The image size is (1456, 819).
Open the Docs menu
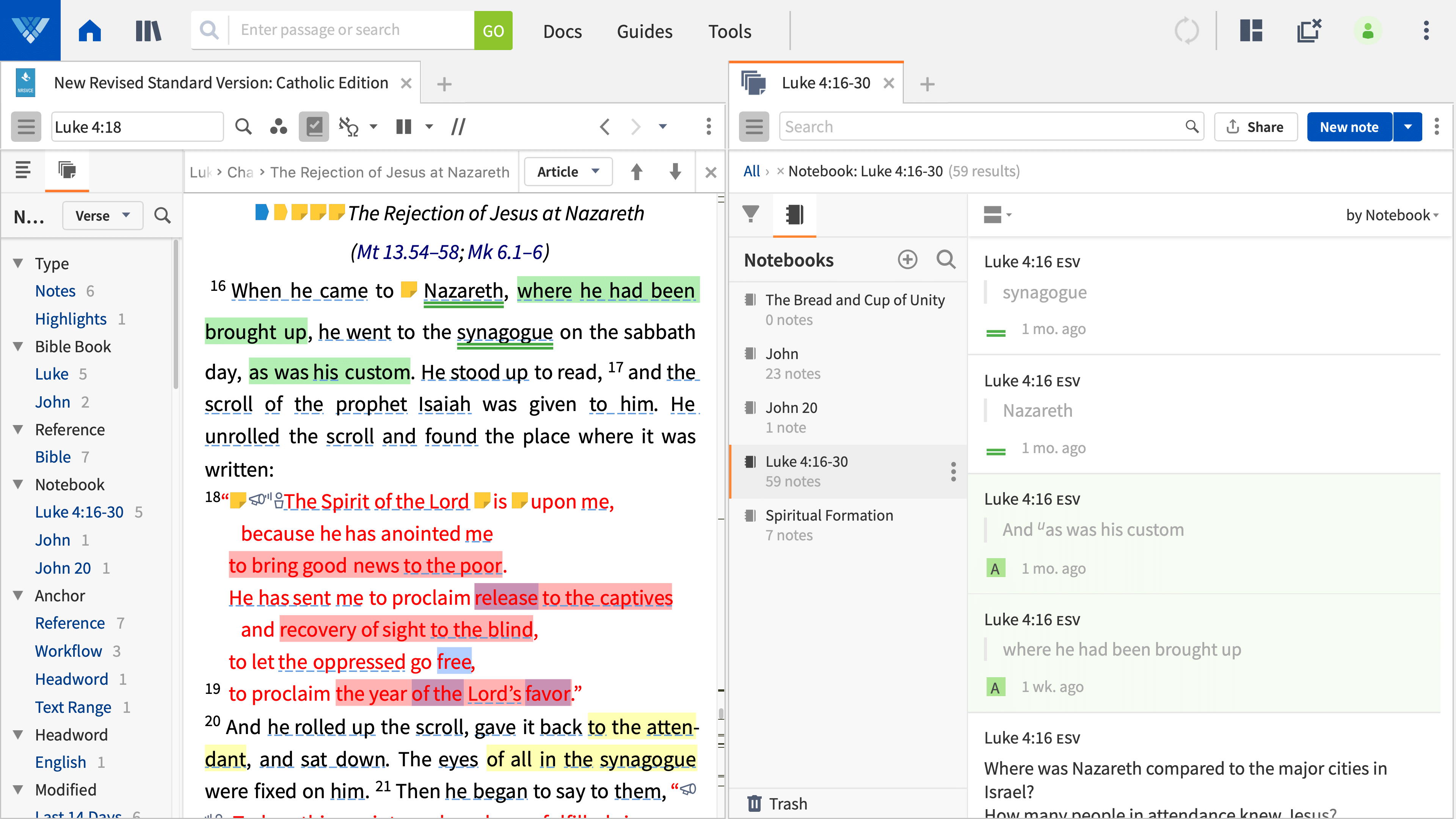(562, 30)
